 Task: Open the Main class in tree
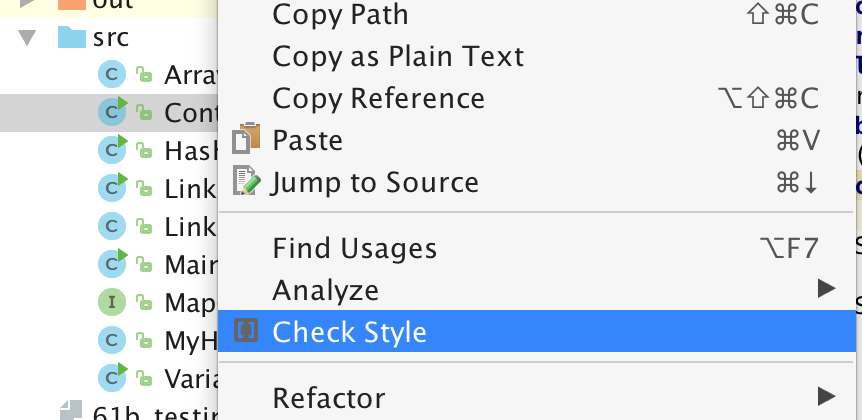point(190,264)
